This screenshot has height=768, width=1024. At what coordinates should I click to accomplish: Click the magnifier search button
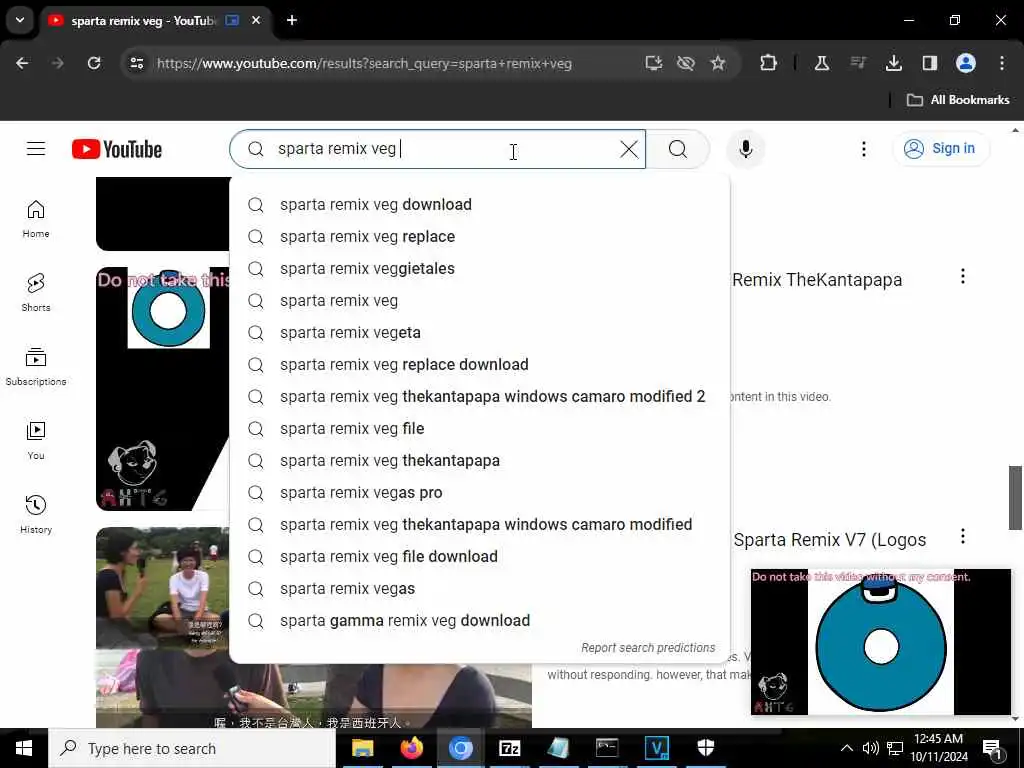click(678, 149)
